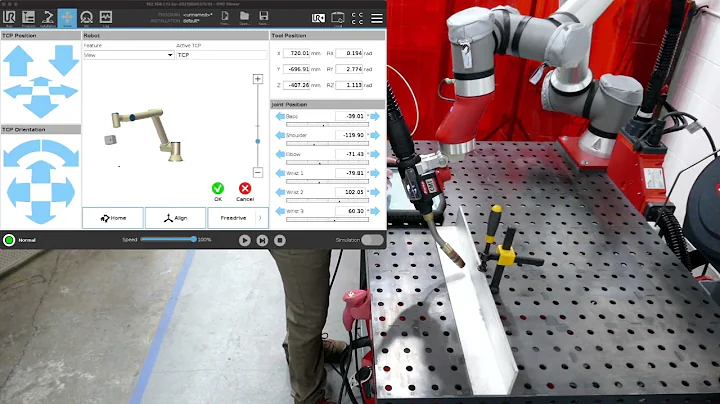Click the Freedrive button

pyautogui.click(x=233, y=218)
